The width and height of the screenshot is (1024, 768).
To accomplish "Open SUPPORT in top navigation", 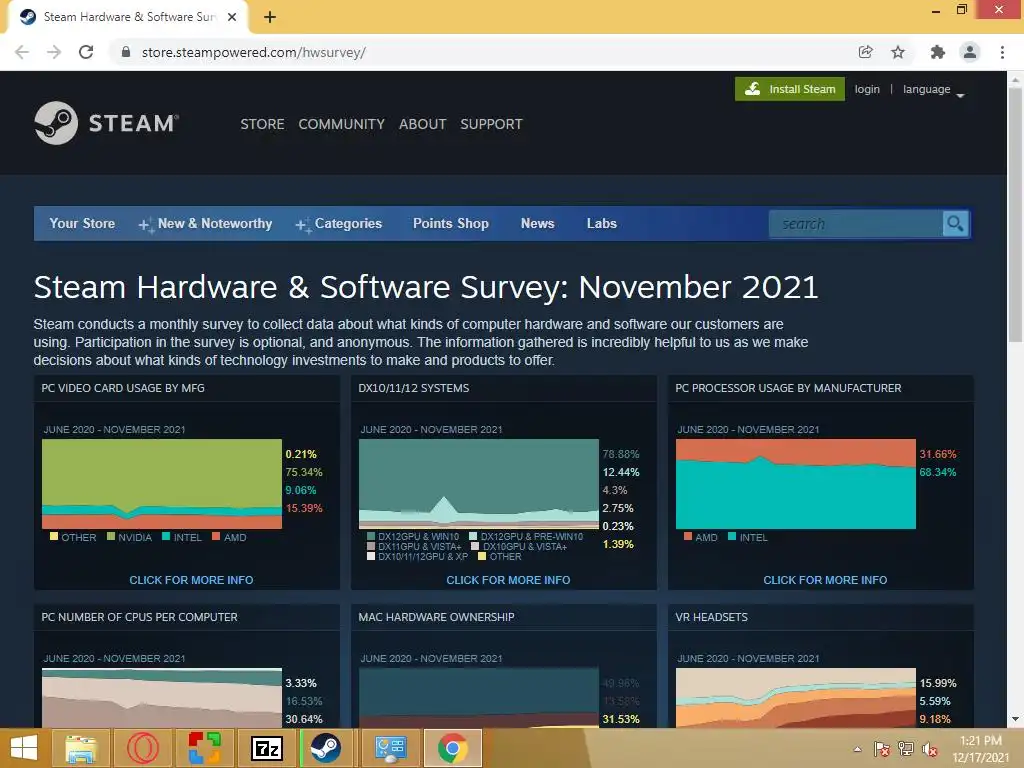I will [491, 124].
